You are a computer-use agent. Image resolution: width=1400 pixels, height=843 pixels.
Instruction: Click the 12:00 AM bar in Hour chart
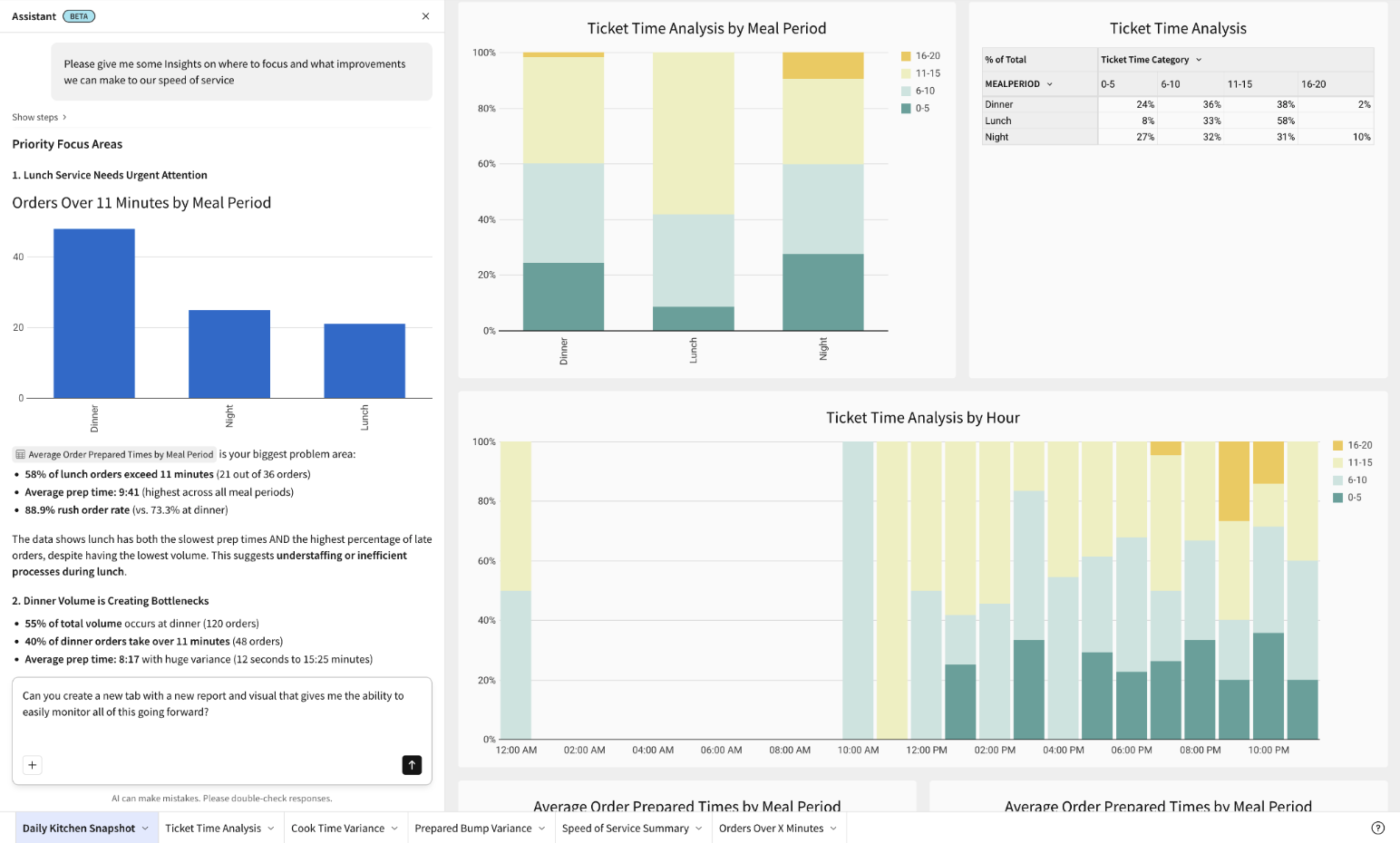(x=516, y=591)
